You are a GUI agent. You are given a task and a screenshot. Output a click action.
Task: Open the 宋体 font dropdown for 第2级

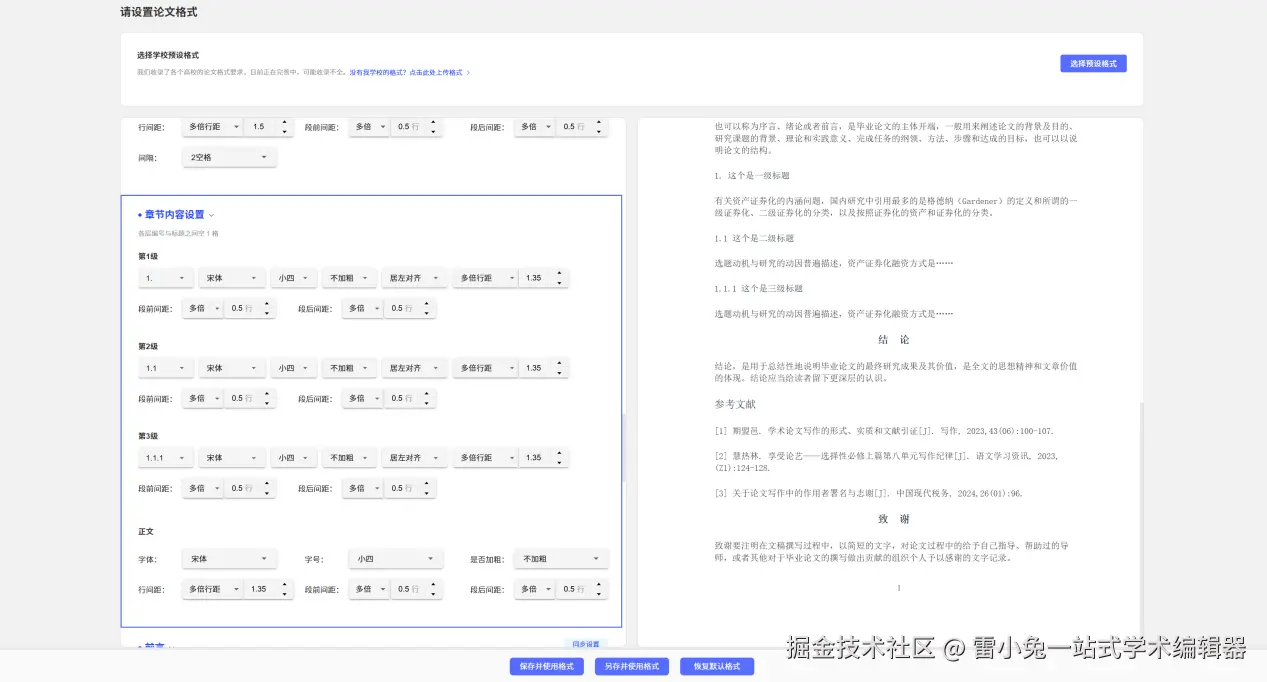click(x=231, y=367)
